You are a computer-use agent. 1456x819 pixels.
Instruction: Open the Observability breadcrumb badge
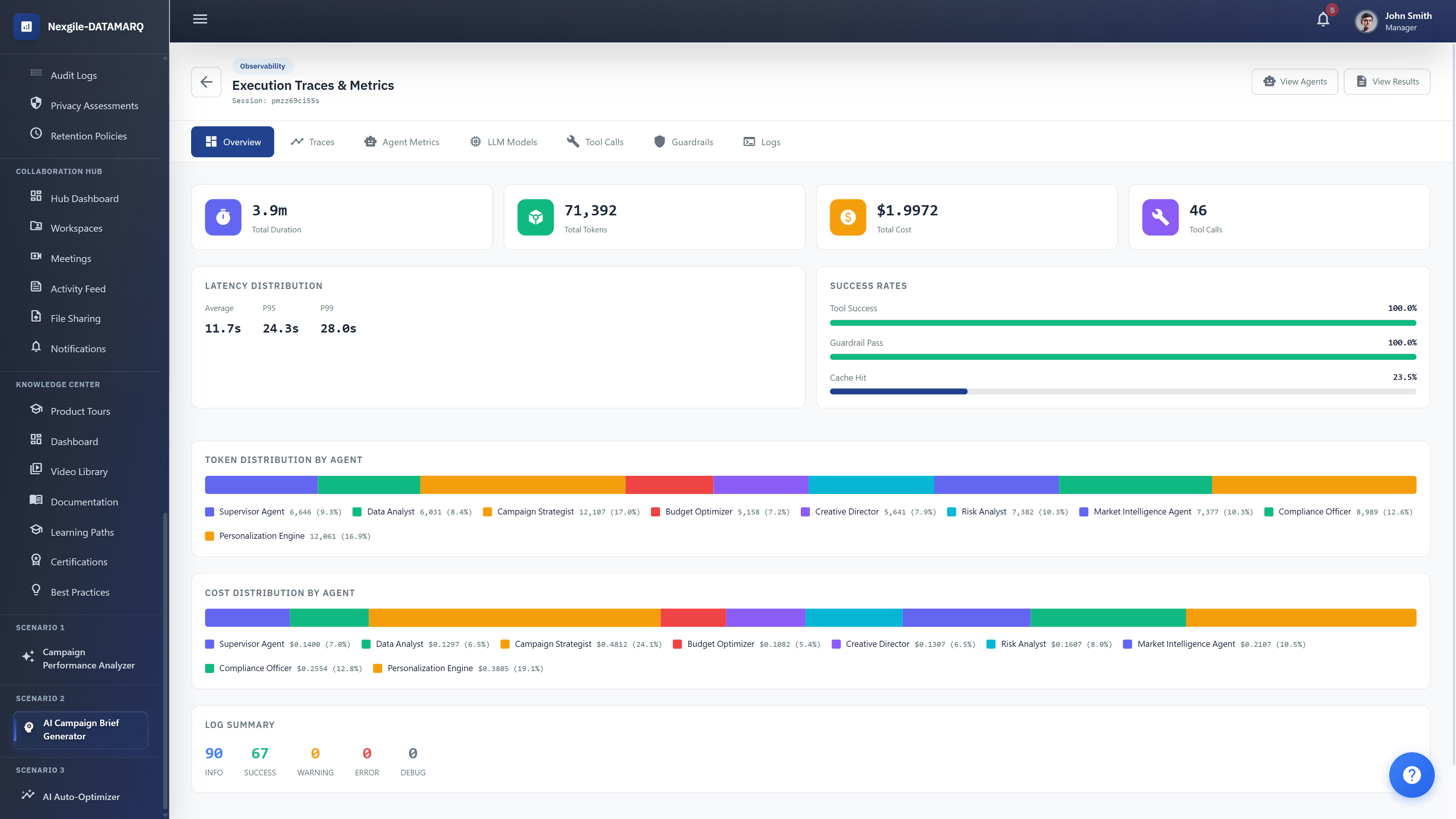coord(262,66)
